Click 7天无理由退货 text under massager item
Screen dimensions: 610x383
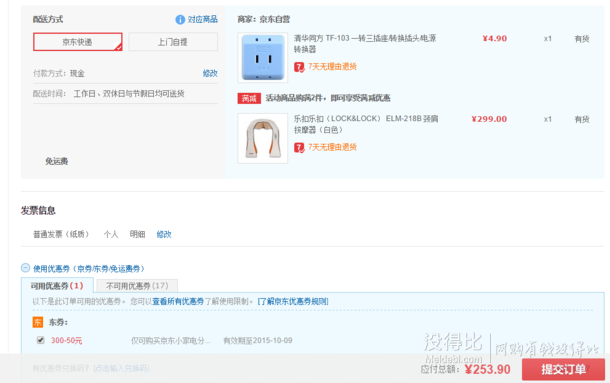point(332,147)
